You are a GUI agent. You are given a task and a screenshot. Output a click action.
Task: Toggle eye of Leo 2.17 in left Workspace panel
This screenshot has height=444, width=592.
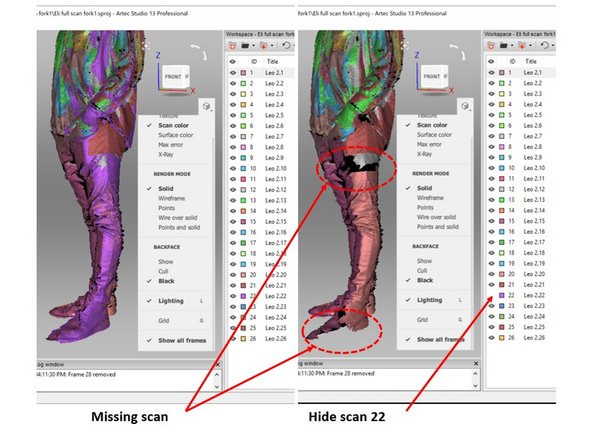(233, 243)
